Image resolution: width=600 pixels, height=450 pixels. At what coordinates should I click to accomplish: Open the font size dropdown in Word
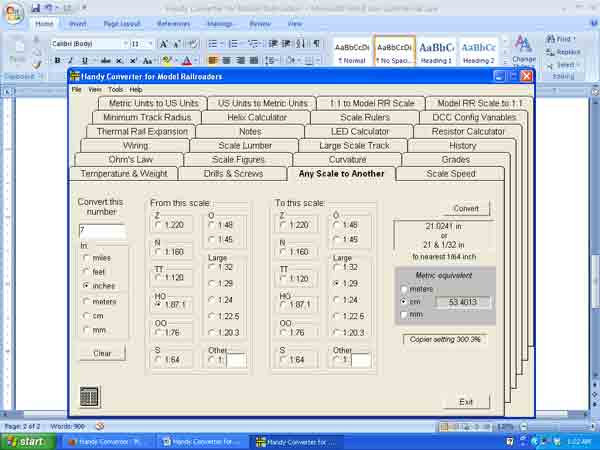tap(150, 44)
